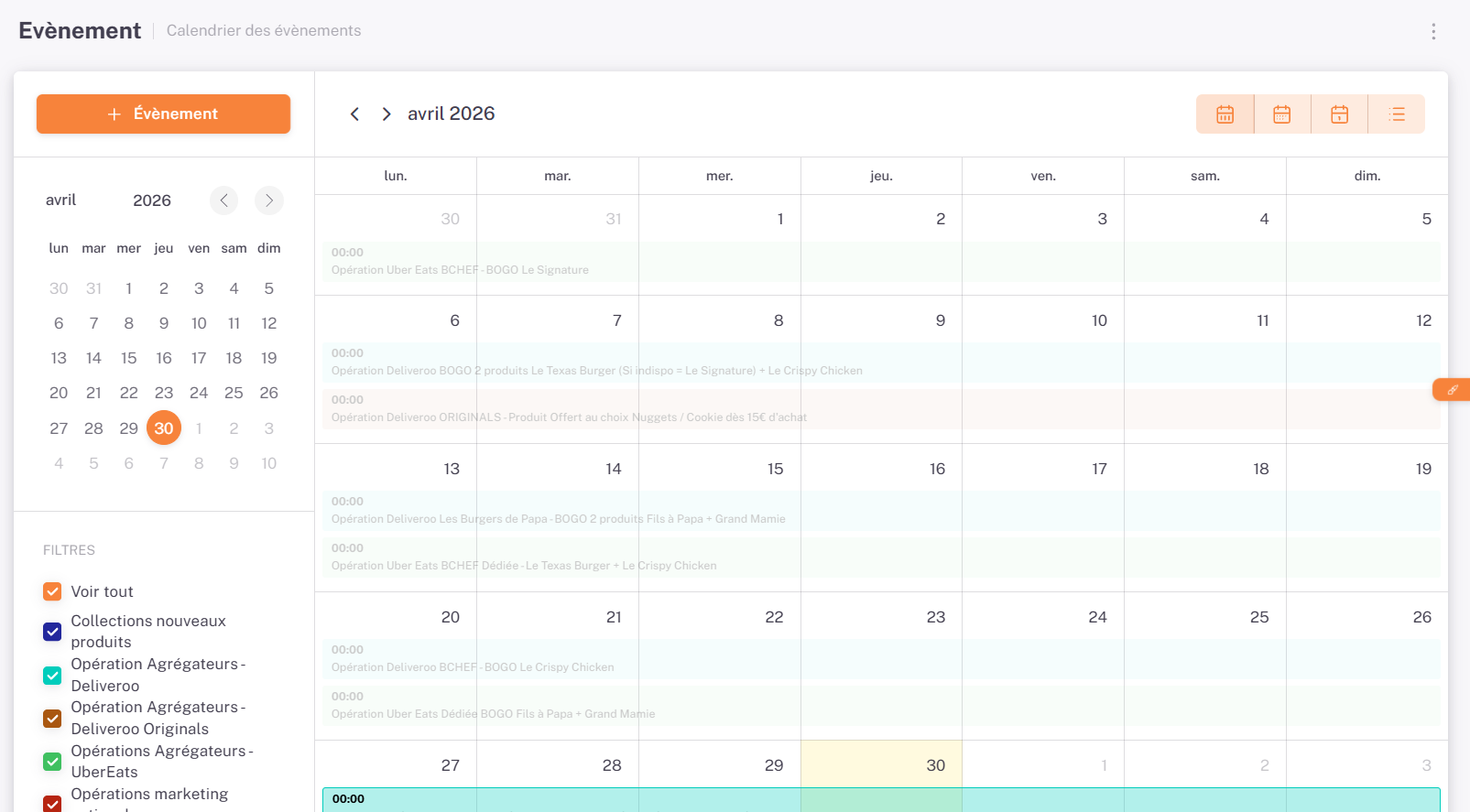The height and width of the screenshot is (812, 1470).
Task: Open event 'Opération Uber Eats Dédiée BOGO Fils à Papa'
Action: tap(880, 706)
